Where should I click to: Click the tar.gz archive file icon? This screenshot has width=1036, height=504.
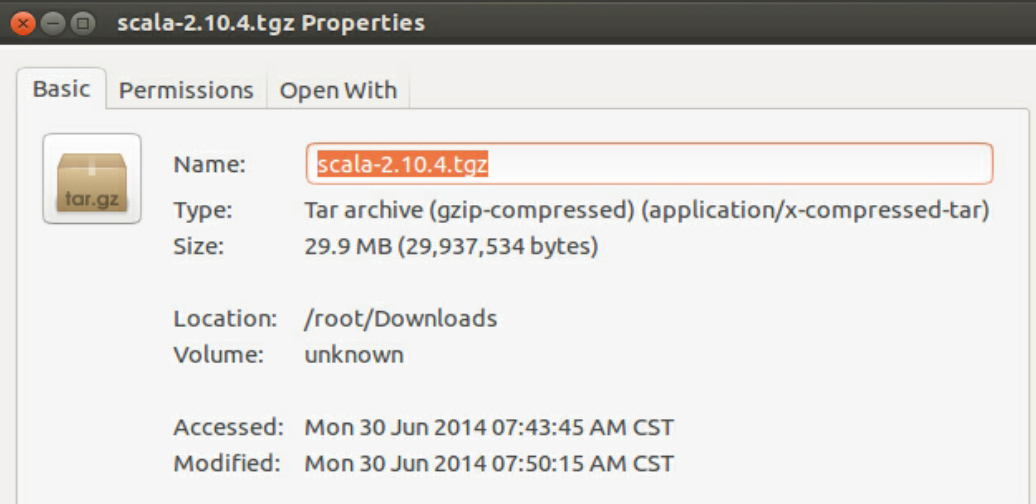pos(91,179)
